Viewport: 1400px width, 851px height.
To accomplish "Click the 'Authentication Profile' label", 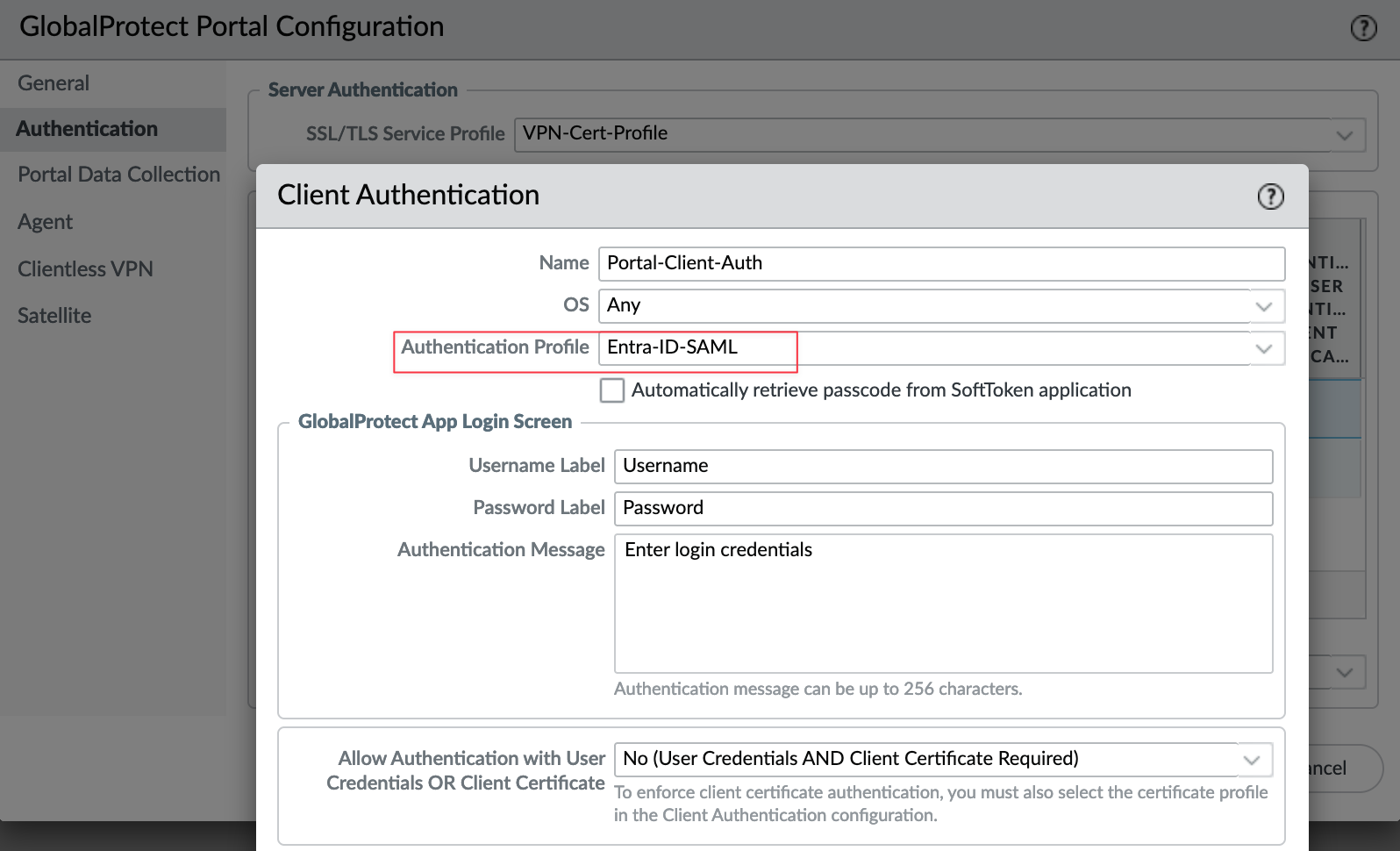I will pyautogui.click(x=495, y=347).
